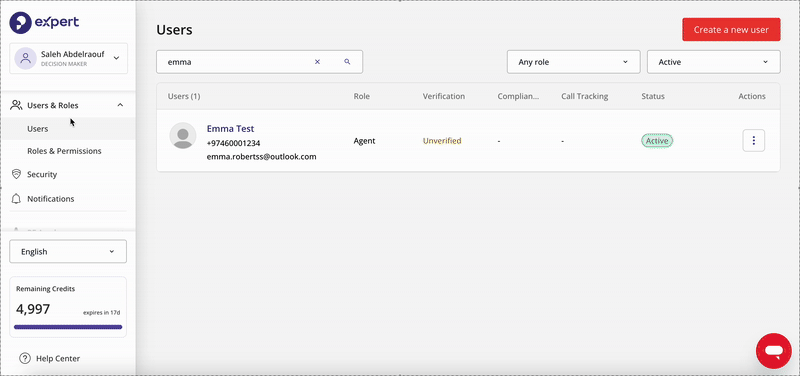
Task: Click the Role column header
Action: tap(362, 96)
